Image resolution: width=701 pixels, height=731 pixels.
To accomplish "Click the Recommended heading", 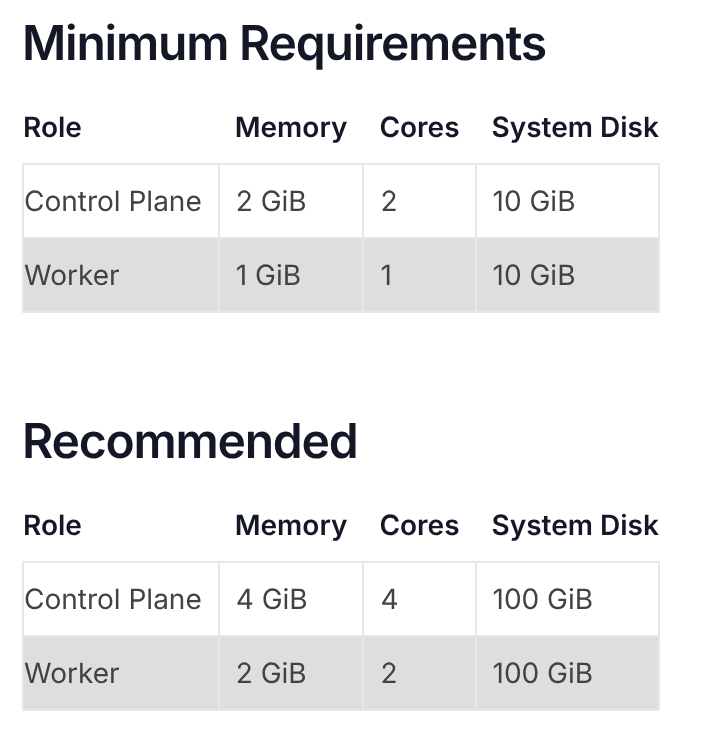I will tap(190, 441).
